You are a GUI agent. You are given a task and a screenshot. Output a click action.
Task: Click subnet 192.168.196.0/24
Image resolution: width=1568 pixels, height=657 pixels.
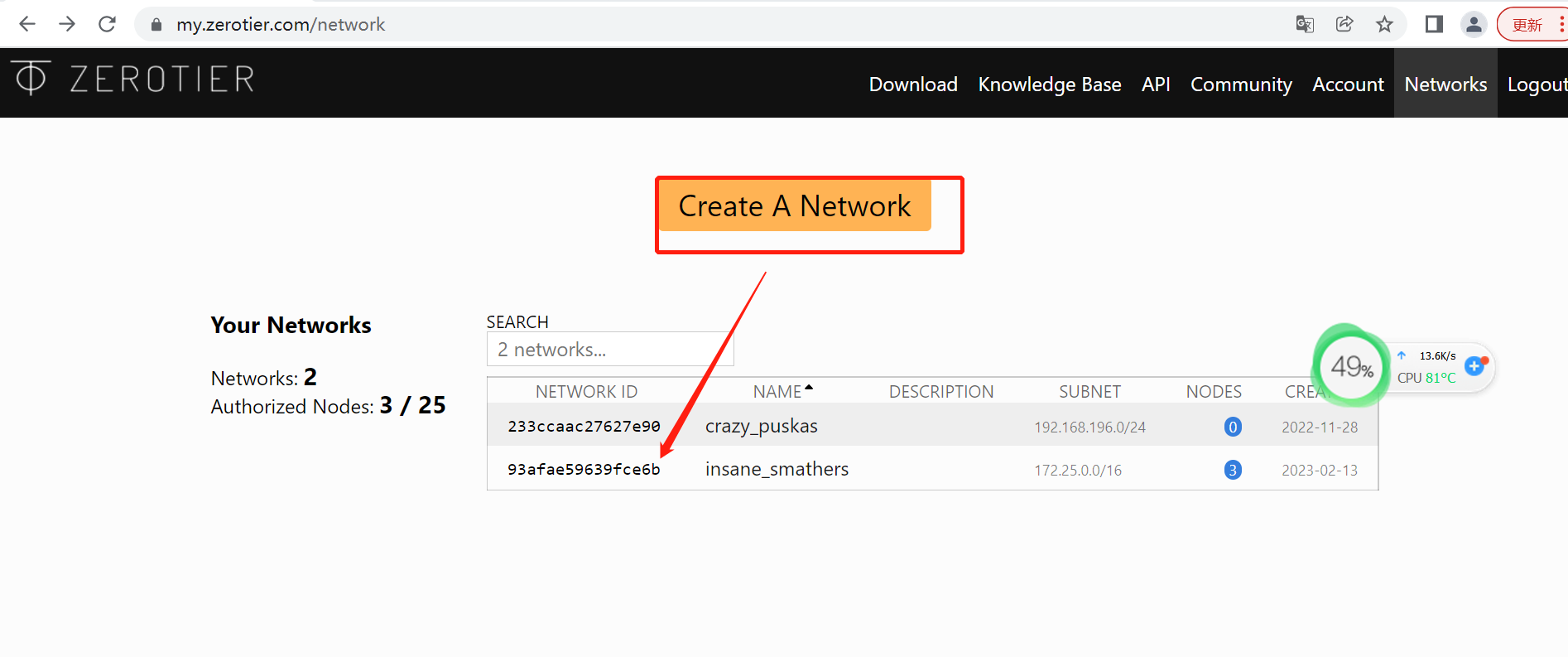tap(1089, 428)
